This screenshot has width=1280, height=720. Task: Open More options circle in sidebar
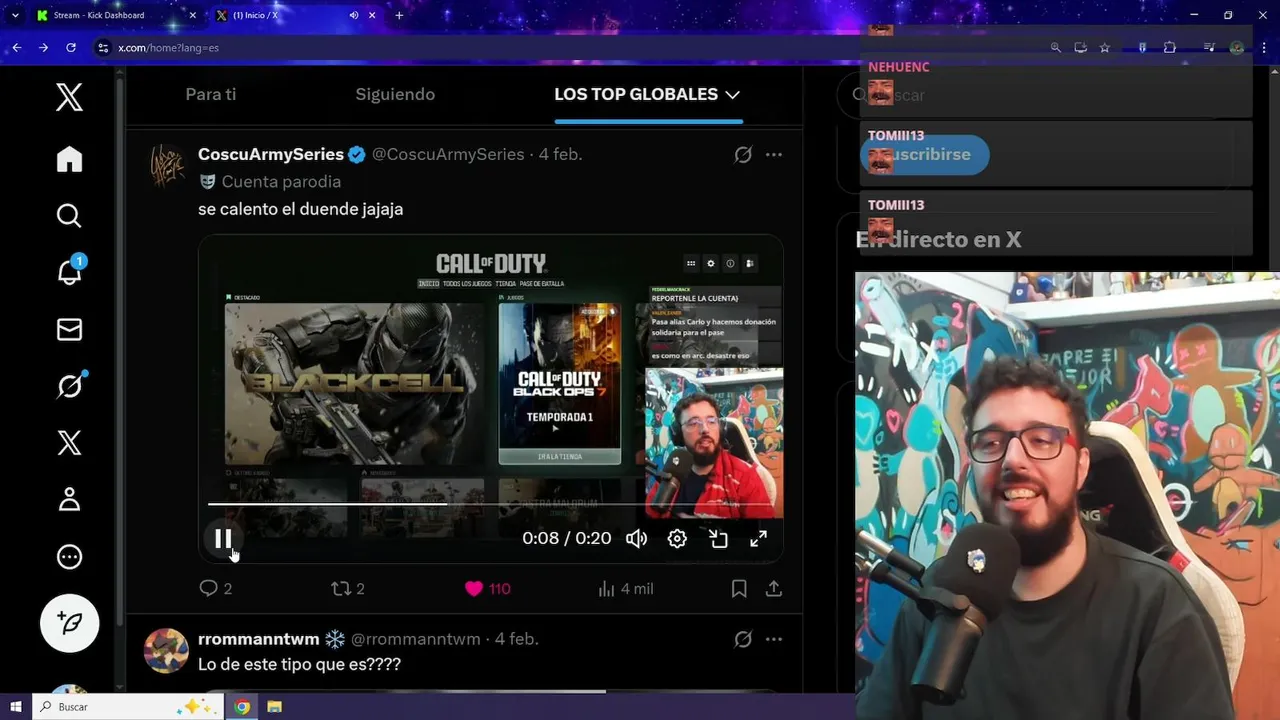(x=69, y=557)
